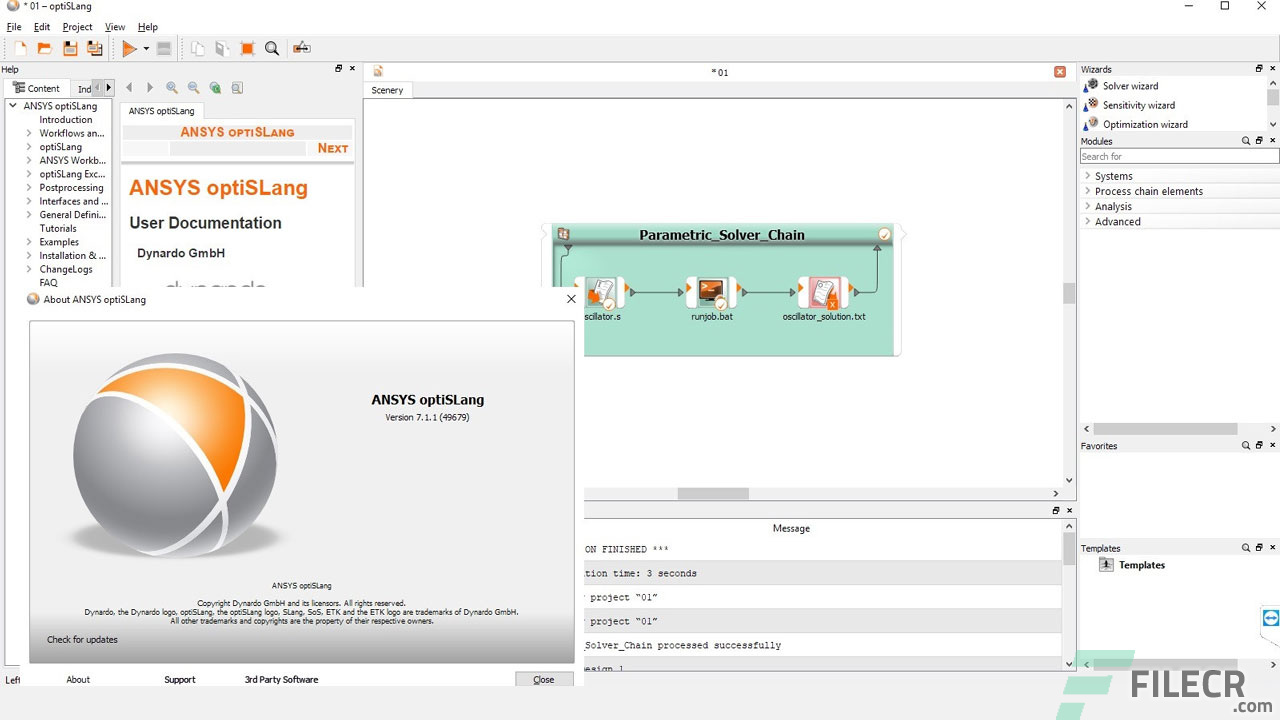Undock the Wizards panel
The image size is (1280, 720).
(1259, 69)
